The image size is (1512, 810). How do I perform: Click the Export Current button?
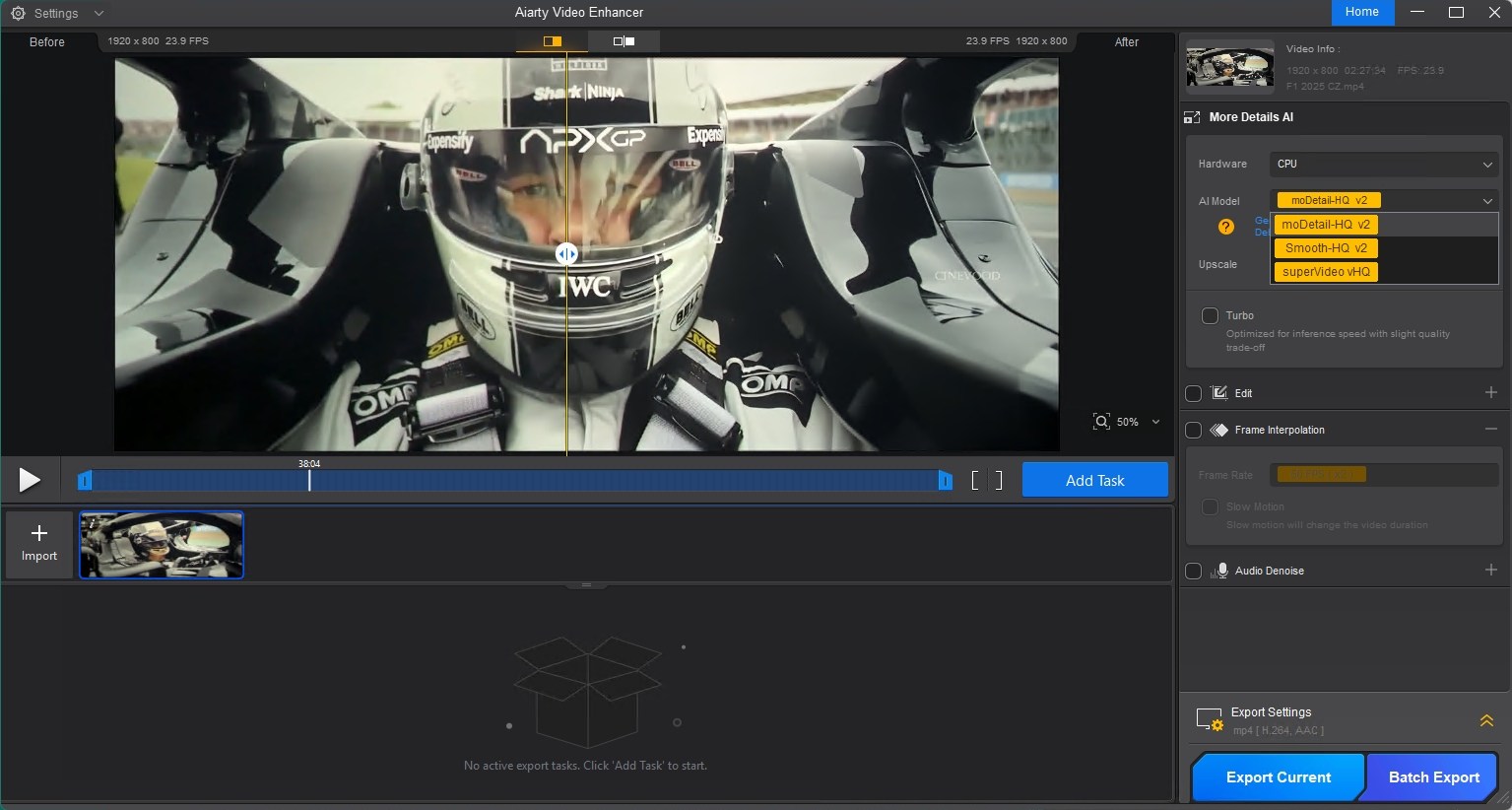(1278, 776)
